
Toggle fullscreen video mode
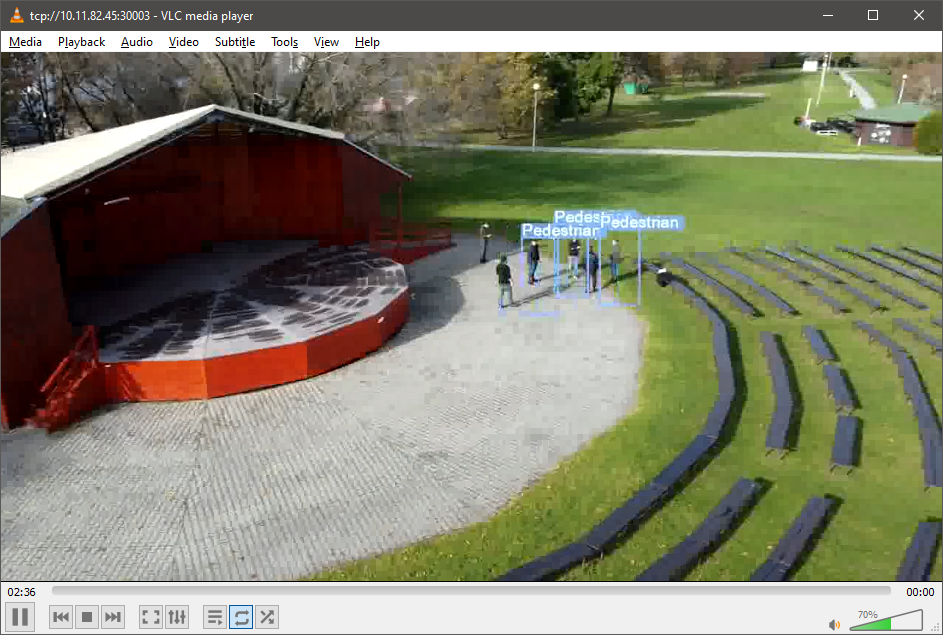pos(150,617)
